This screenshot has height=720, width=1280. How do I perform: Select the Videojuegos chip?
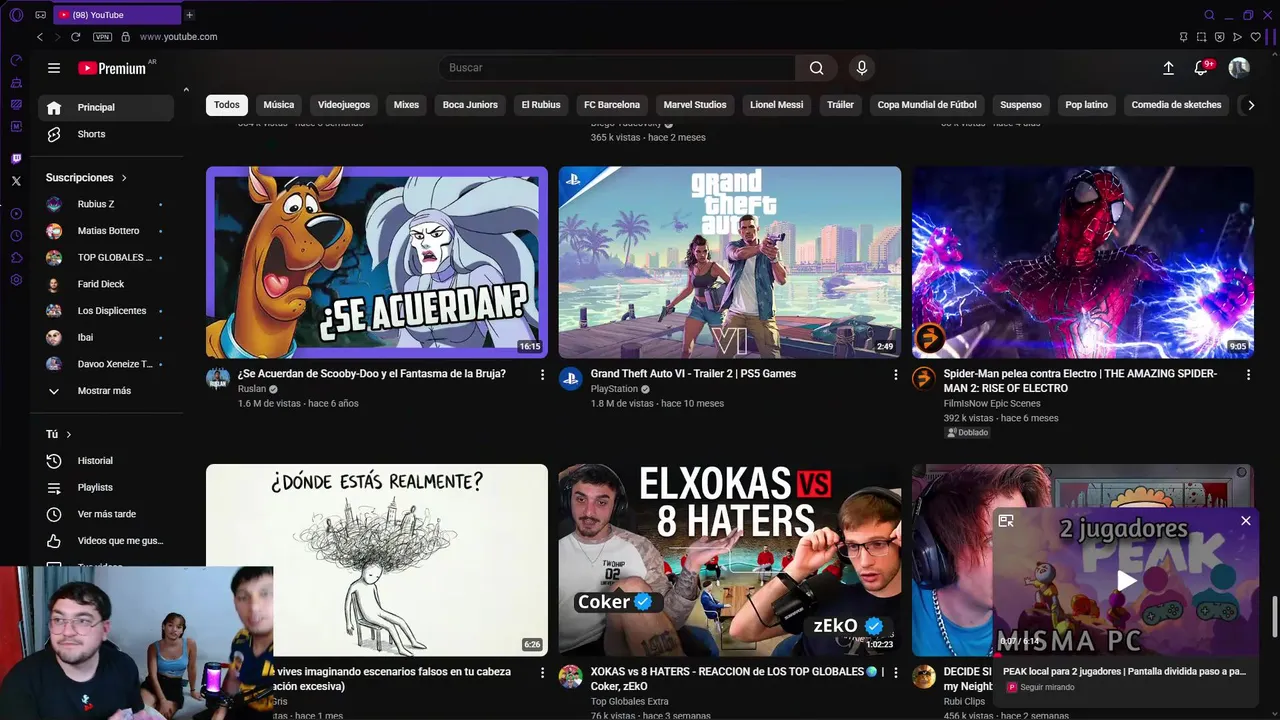click(x=344, y=105)
